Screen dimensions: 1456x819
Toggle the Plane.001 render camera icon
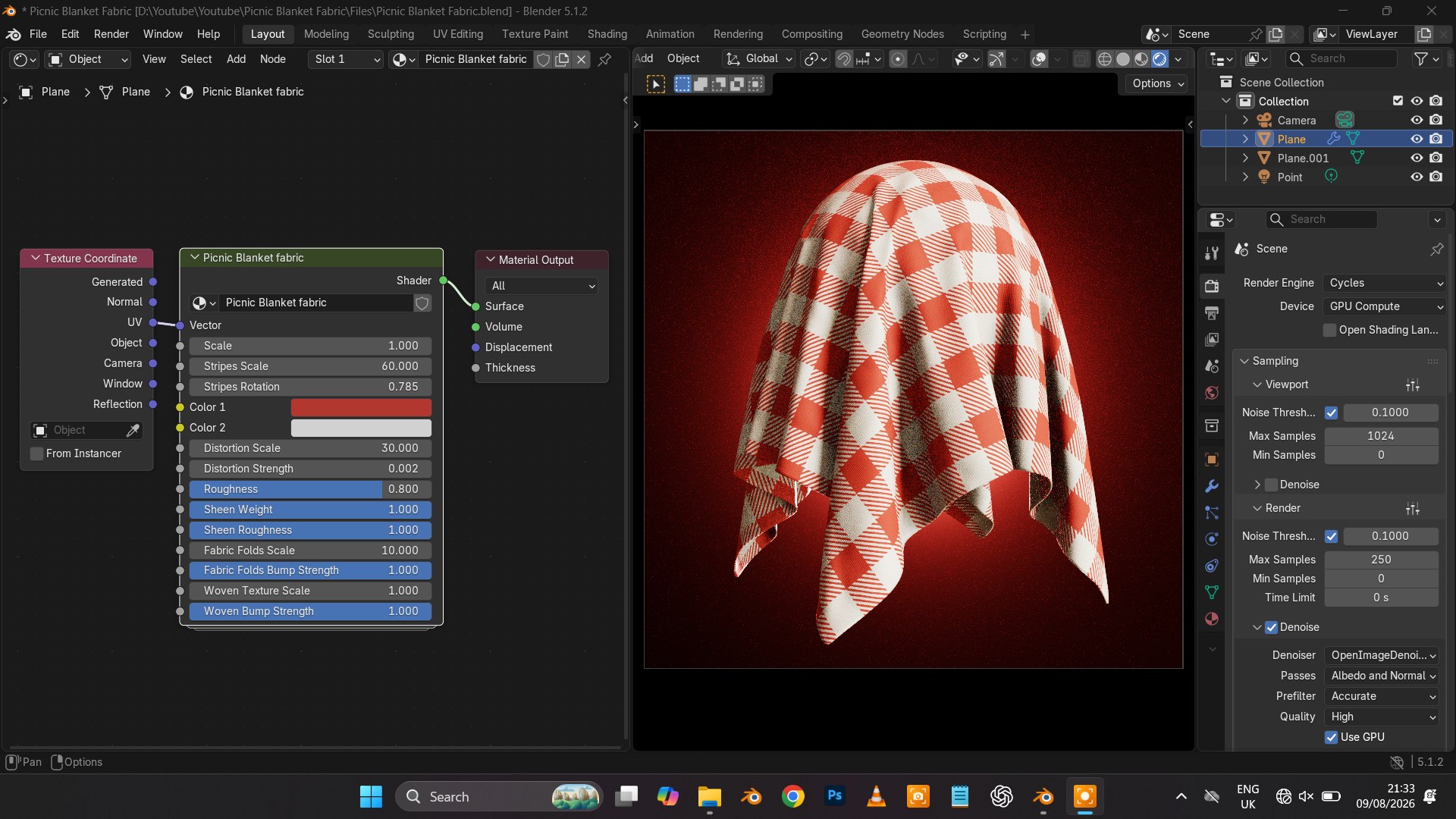point(1436,158)
